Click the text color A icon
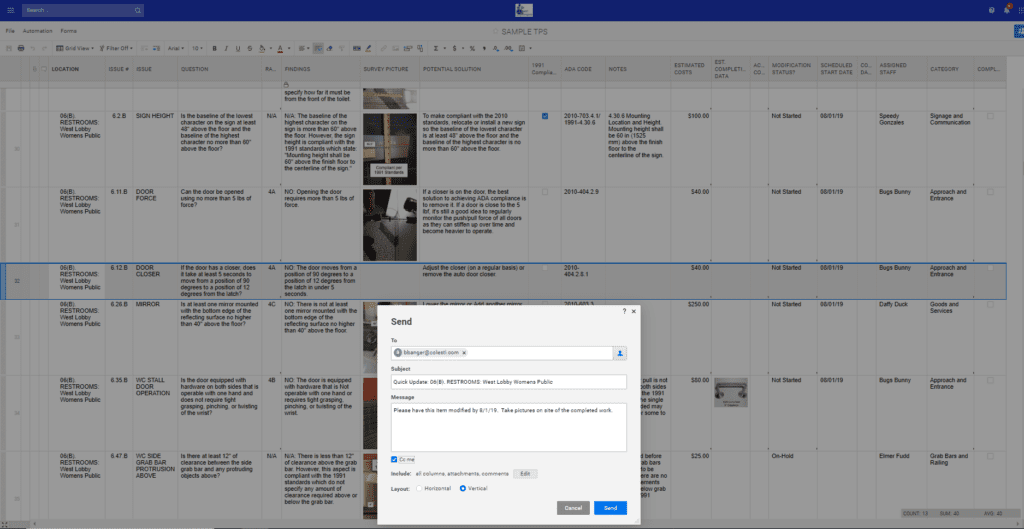The width and height of the screenshot is (1024, 529). click(x=280, y=48)
